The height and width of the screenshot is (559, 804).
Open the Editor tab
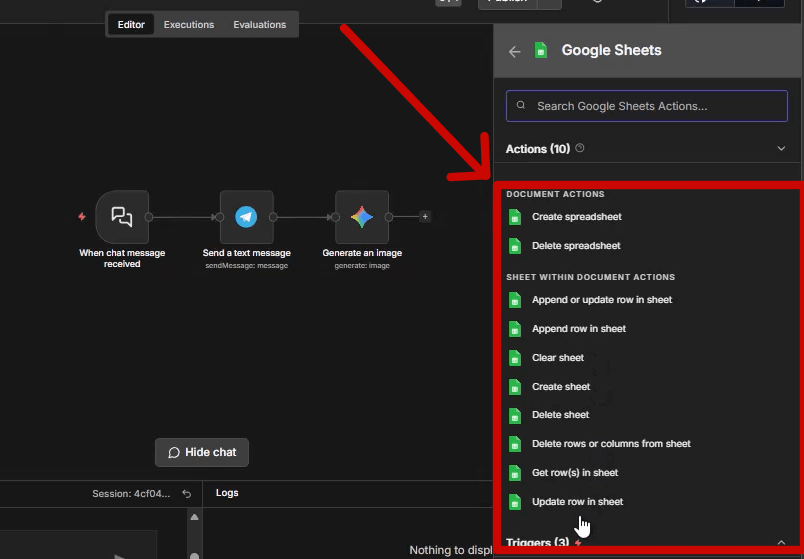click(x=131, y=24)
